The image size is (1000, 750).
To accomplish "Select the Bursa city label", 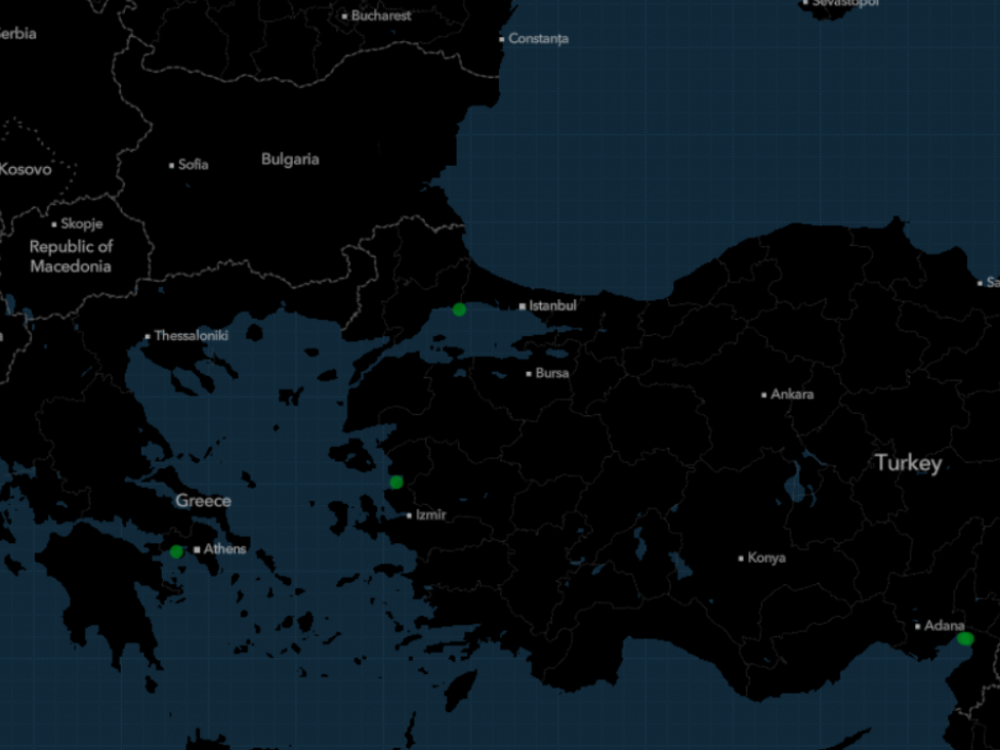I will click(x=552, y=373).
